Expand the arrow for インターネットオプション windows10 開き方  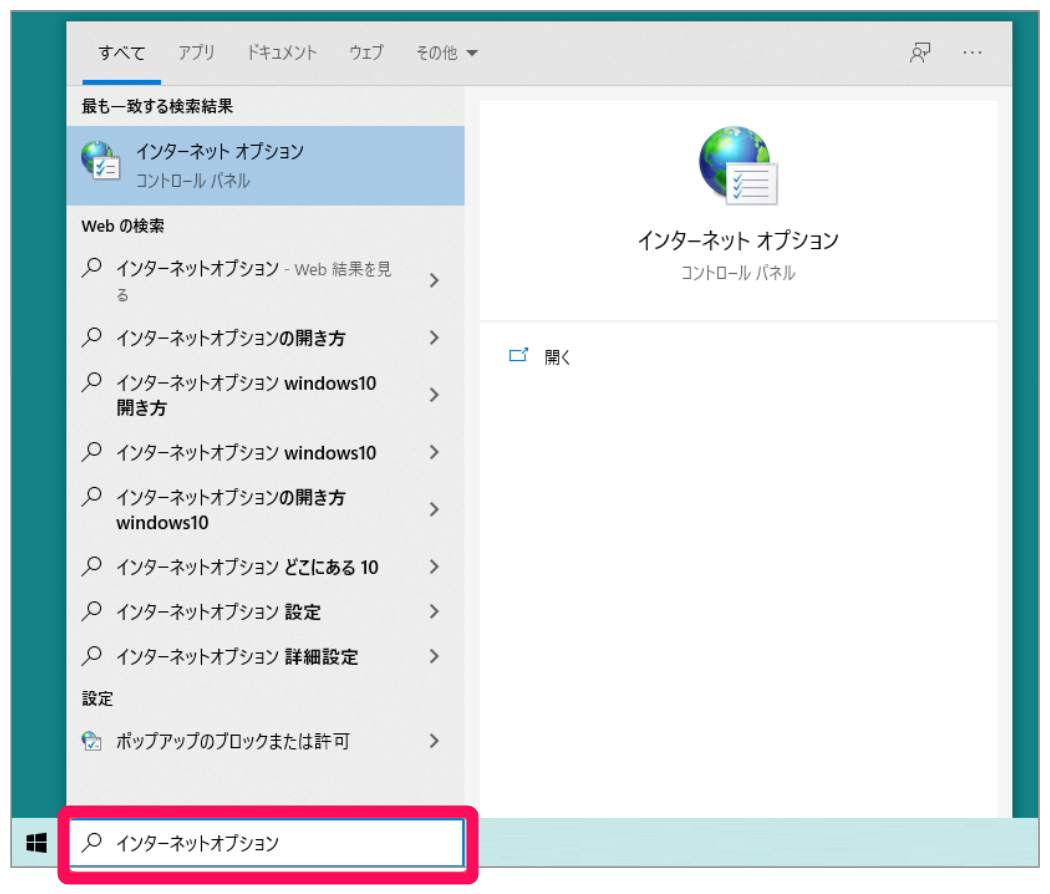pyautogui.click(x=434, y=394)
